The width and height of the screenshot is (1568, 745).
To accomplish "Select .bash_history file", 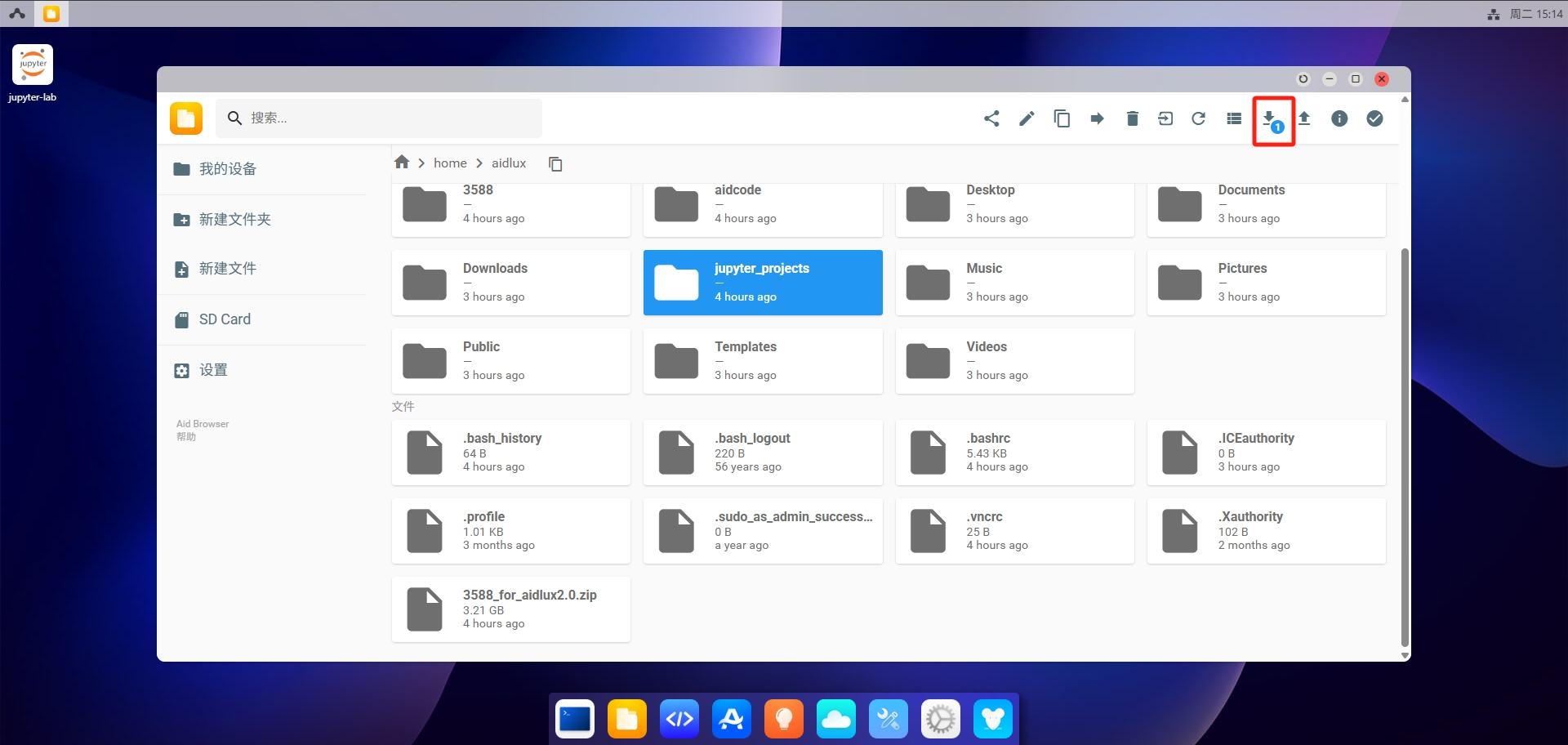I will pyautogui.click(x=511, y=453).
